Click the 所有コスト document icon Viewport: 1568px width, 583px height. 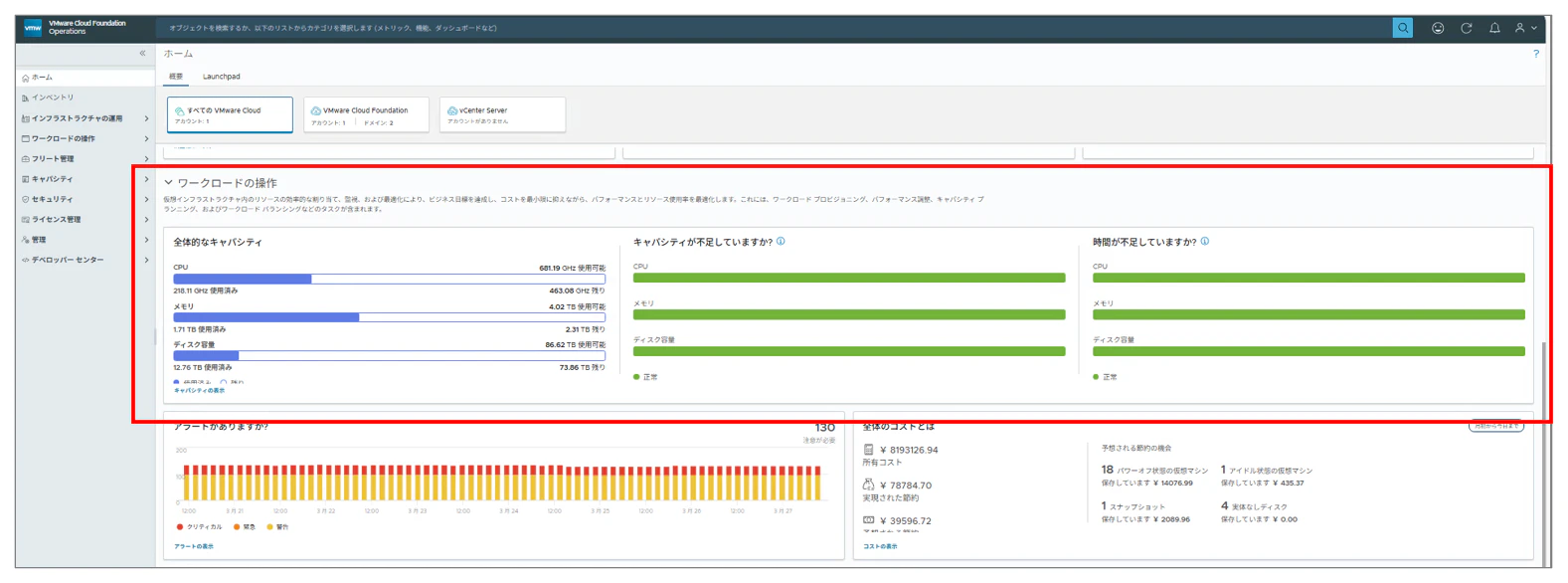point(869,450)
